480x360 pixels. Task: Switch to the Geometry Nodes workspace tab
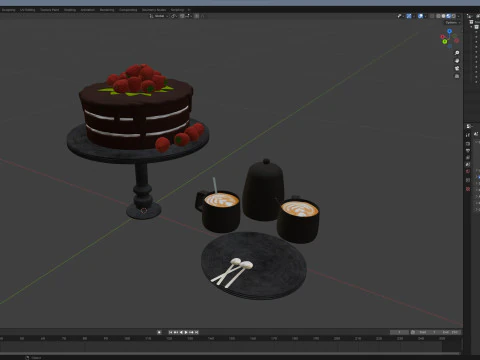154,10
